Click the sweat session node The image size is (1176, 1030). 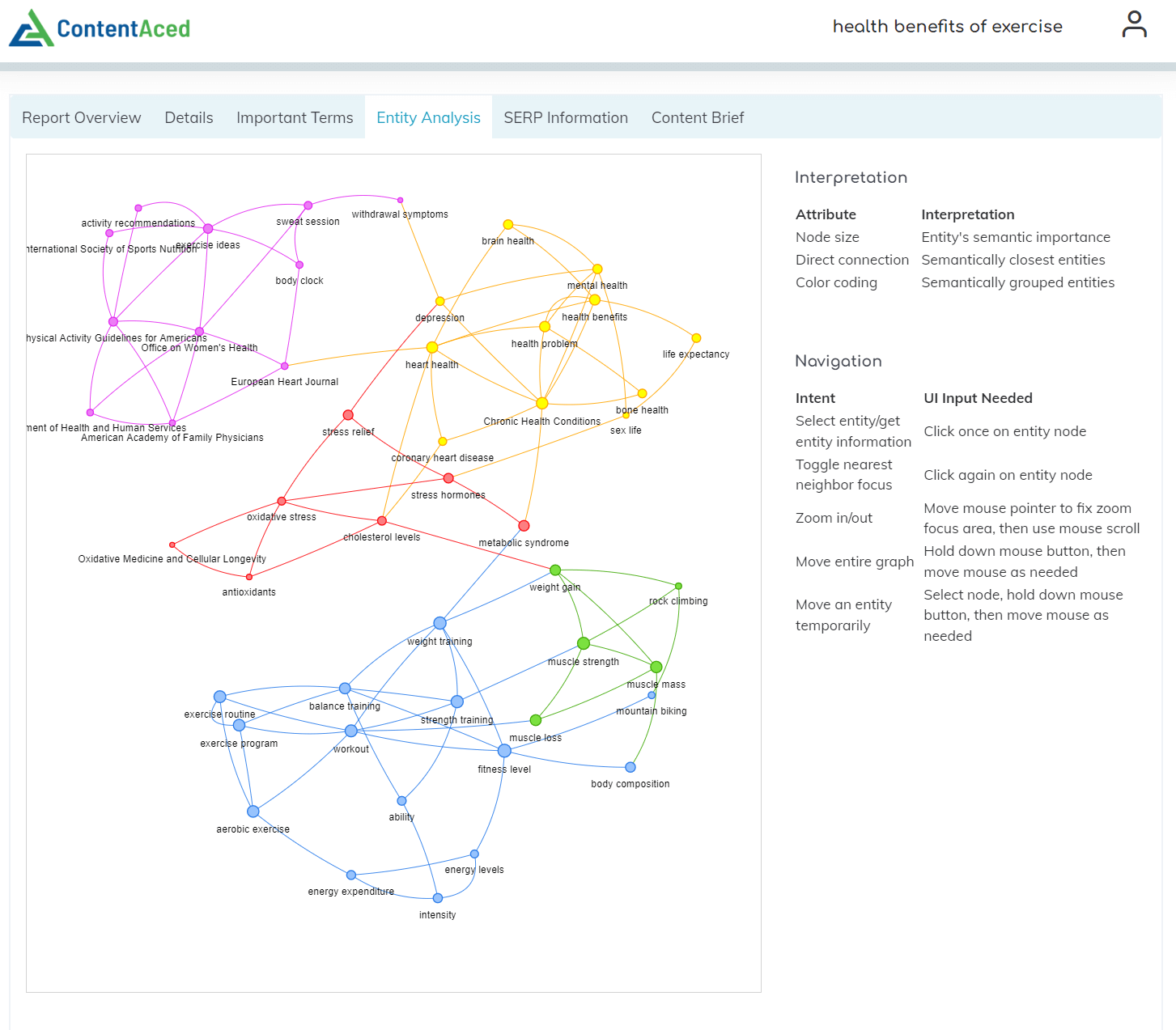308,206
